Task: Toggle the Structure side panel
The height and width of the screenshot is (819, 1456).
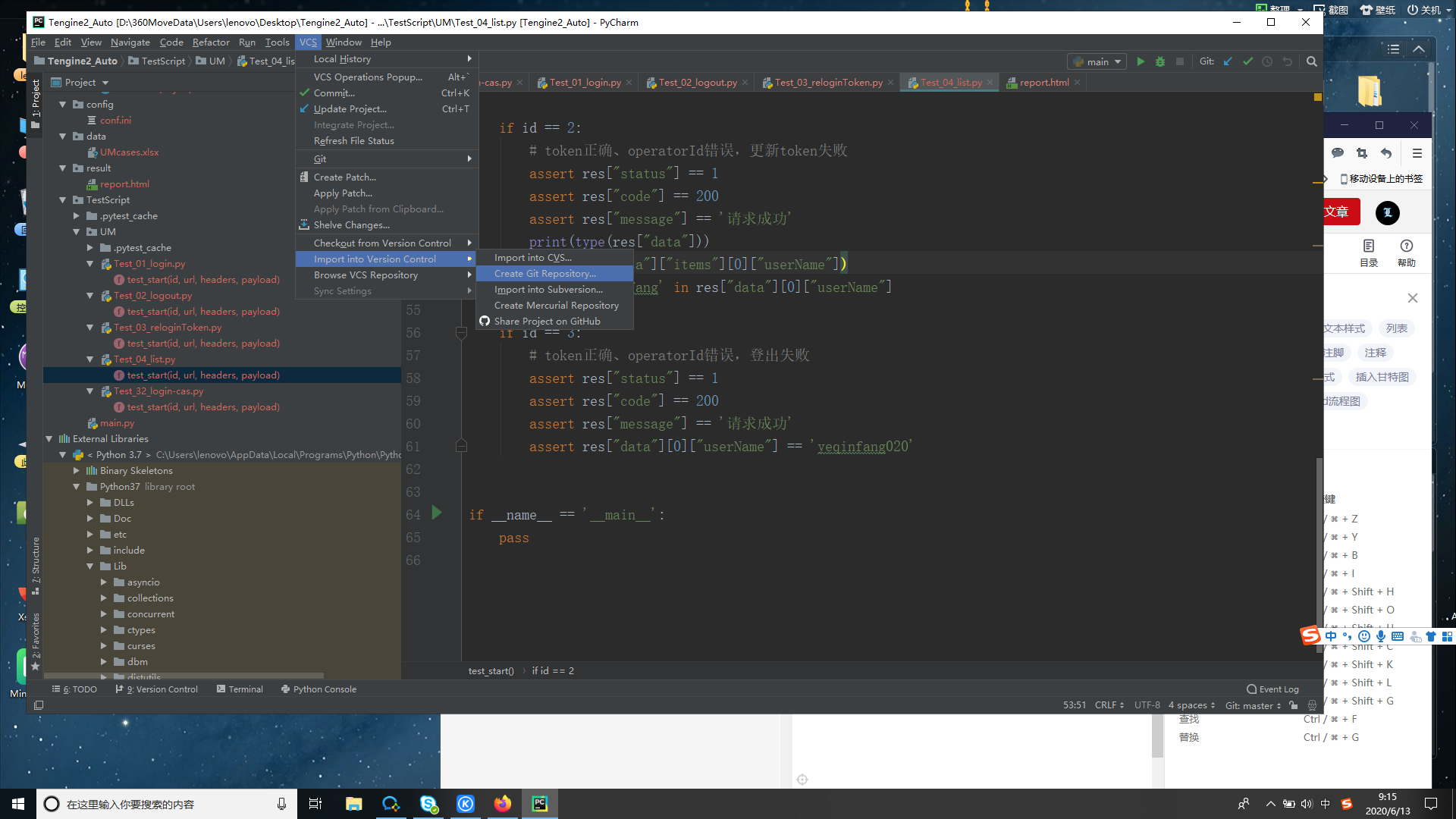Action: coord(36,566)
